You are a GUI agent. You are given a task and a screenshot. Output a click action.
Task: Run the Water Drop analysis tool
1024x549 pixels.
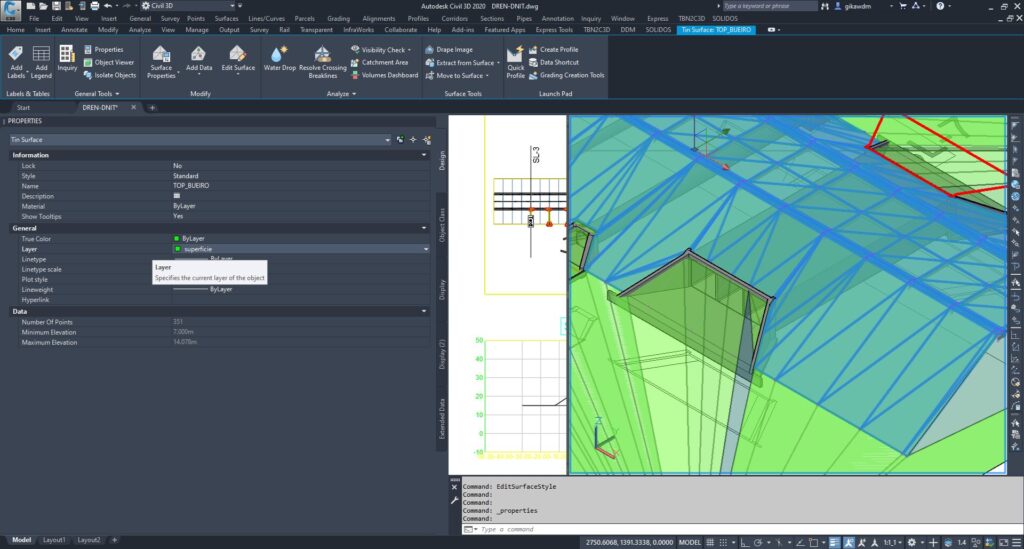coord(280,59)
